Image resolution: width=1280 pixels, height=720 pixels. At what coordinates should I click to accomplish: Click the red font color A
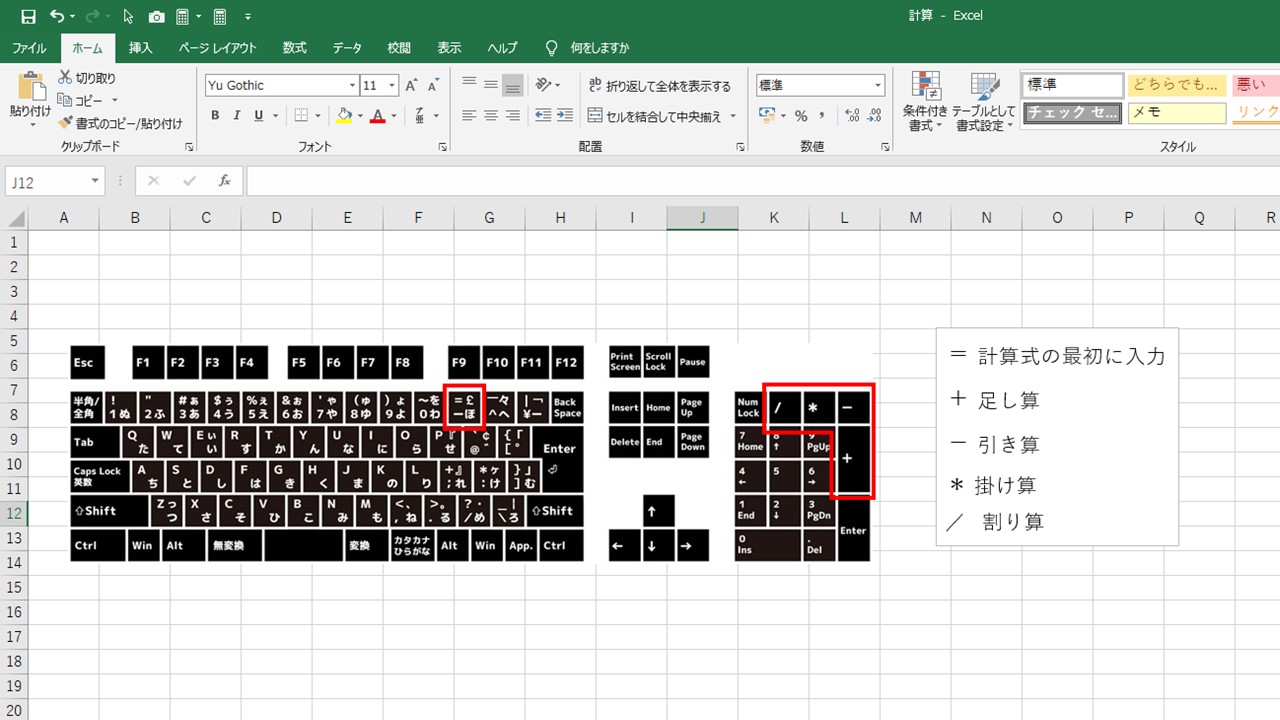pos(377,116)
